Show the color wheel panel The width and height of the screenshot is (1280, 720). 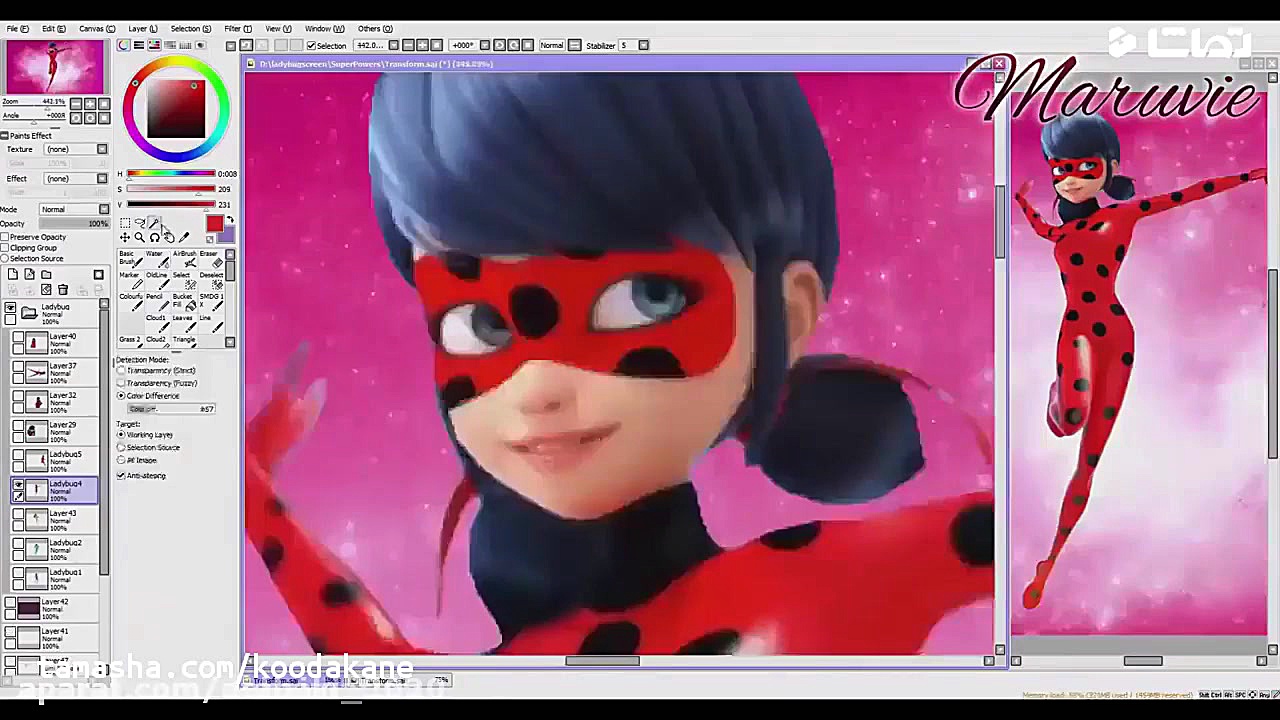point(124,45)
